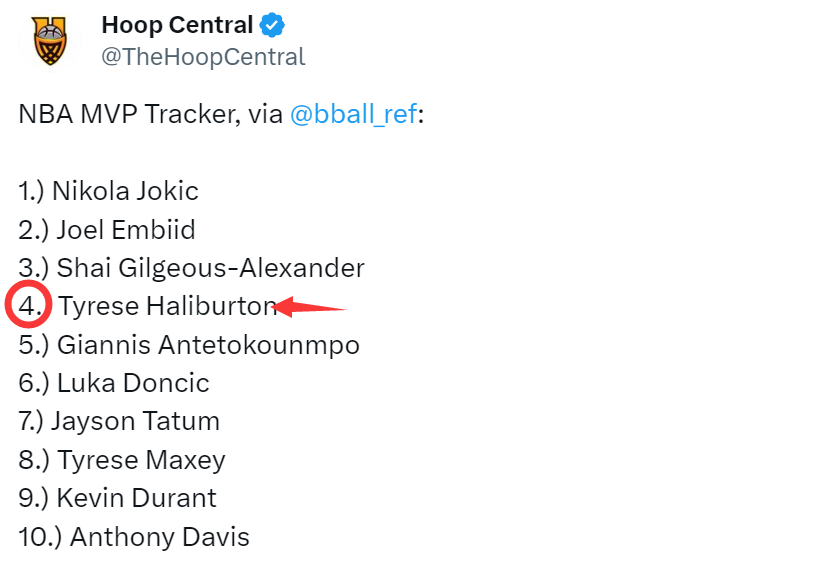Click the Anthony Davis name
This screenshot has width=834, height=572.
pyautogui.click(x=160, y=537)
